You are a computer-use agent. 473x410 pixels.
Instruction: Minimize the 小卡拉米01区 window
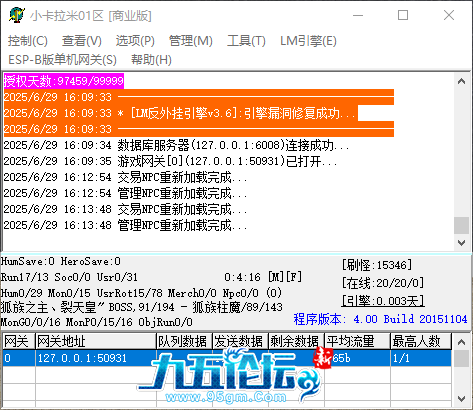click(358, 15)
